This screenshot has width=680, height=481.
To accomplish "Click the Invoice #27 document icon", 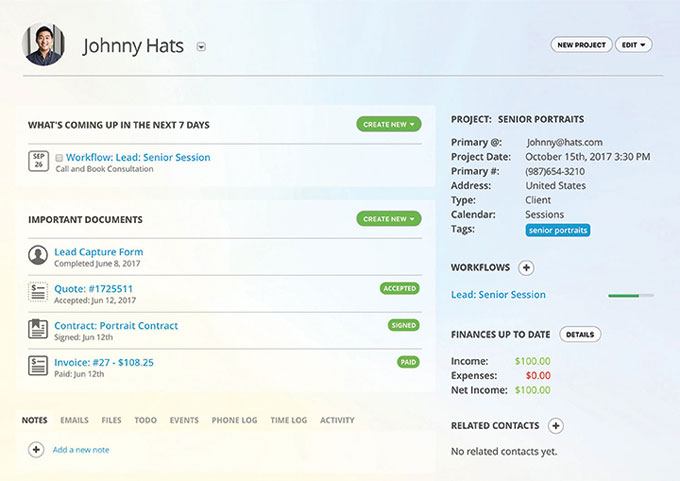I will click(38, 366).
